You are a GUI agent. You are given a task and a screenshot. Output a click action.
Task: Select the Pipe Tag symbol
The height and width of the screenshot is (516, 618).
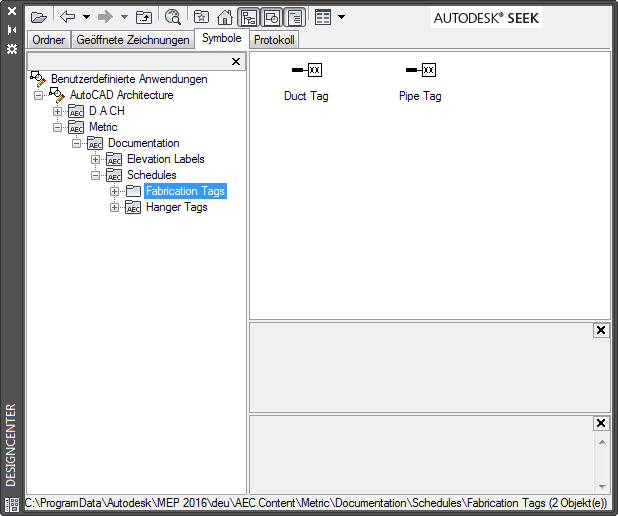click(x=420, y=82)
